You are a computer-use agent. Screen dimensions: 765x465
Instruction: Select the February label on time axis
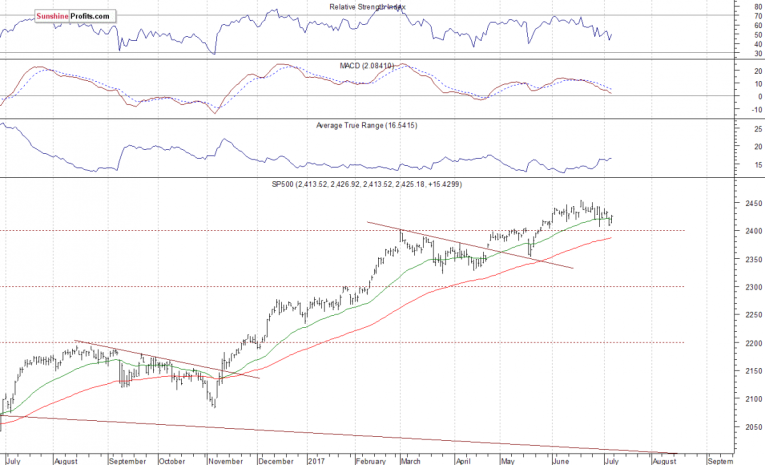[372, 462]
